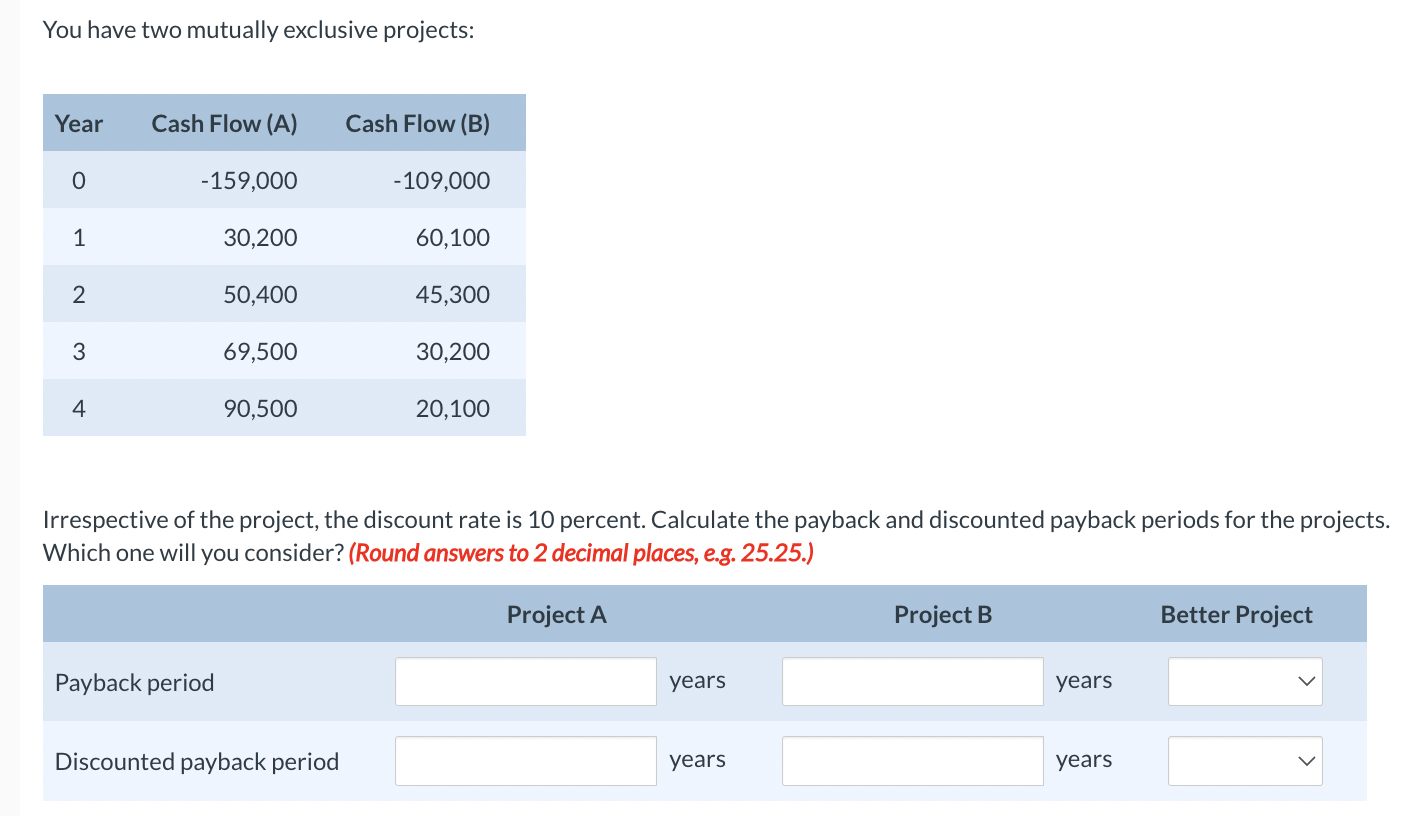The height and width of the screenshot is (816, 1408).
Task: Click the chevron icon on the second dropdown
Action: (x=1306, y=760)
